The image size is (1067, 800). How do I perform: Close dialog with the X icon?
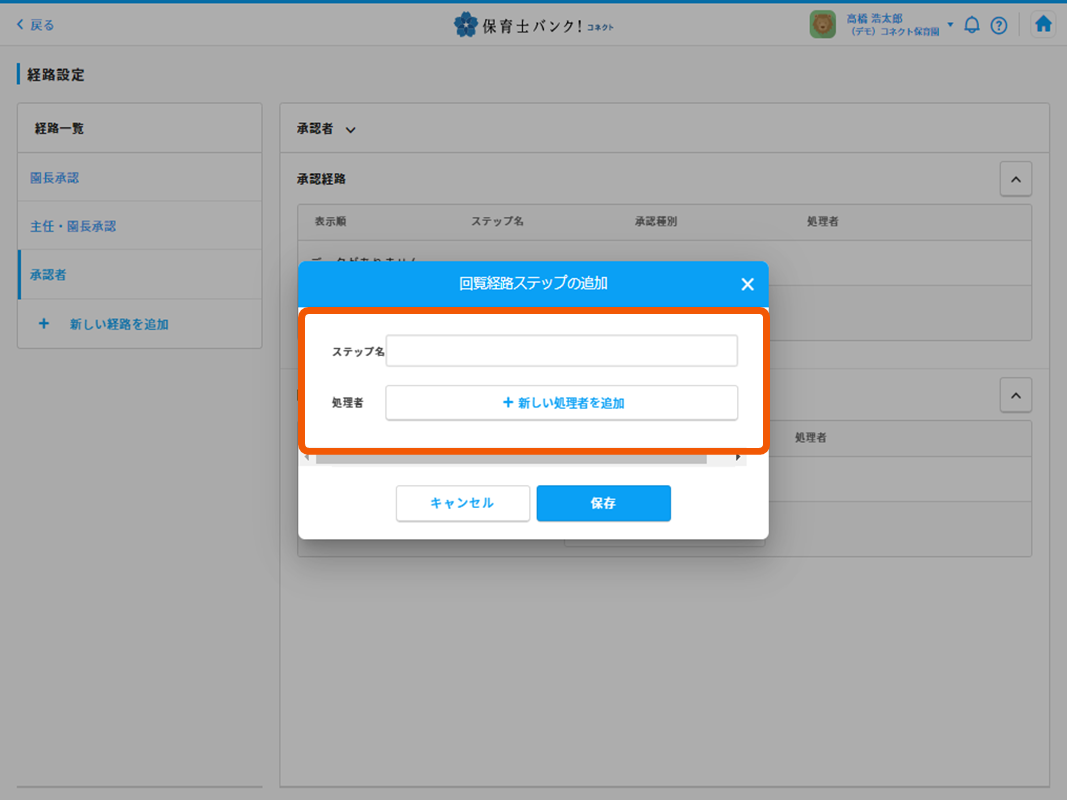click(747, 284)
